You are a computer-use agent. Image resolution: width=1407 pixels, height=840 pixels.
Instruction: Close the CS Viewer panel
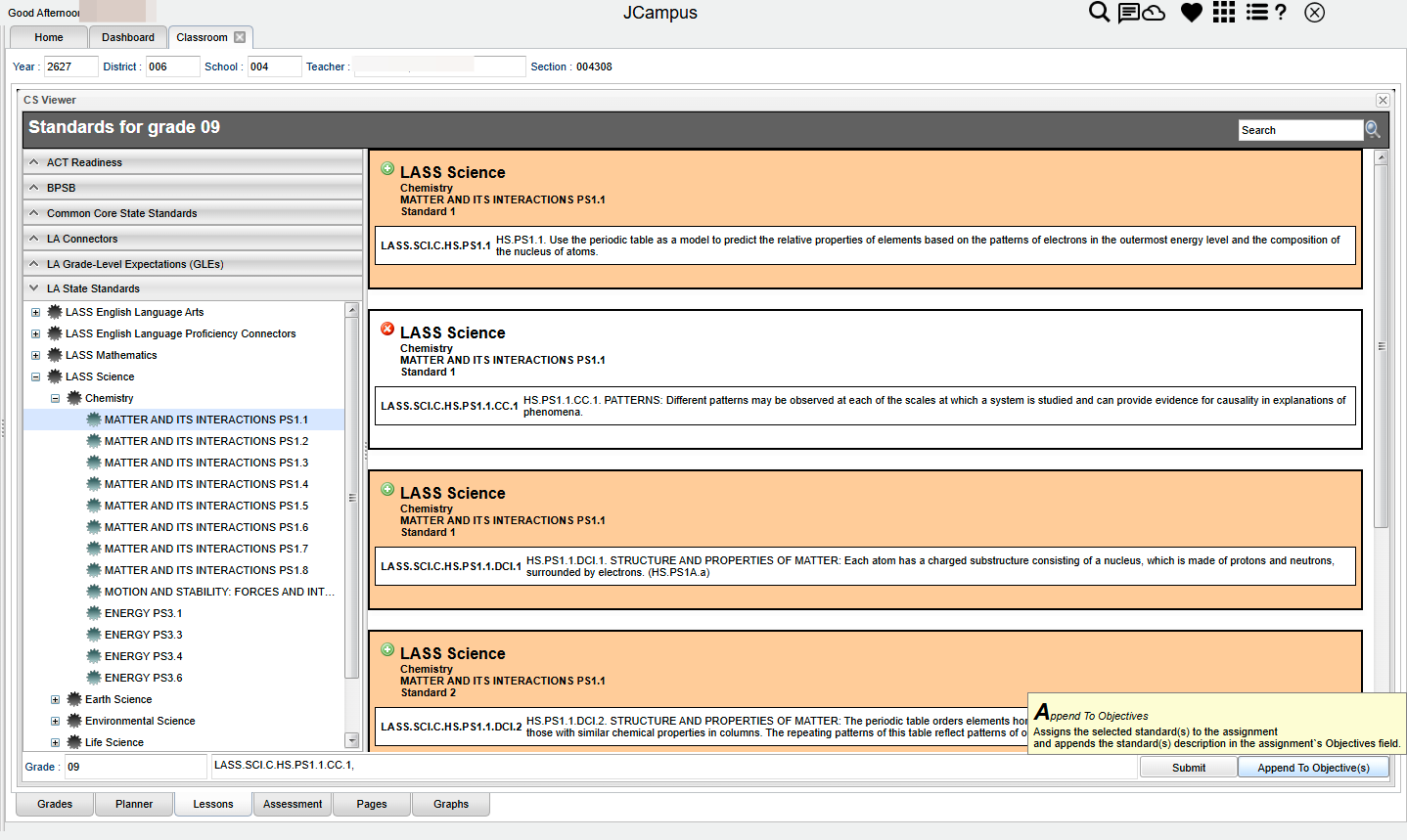[x=1383, y=100]
